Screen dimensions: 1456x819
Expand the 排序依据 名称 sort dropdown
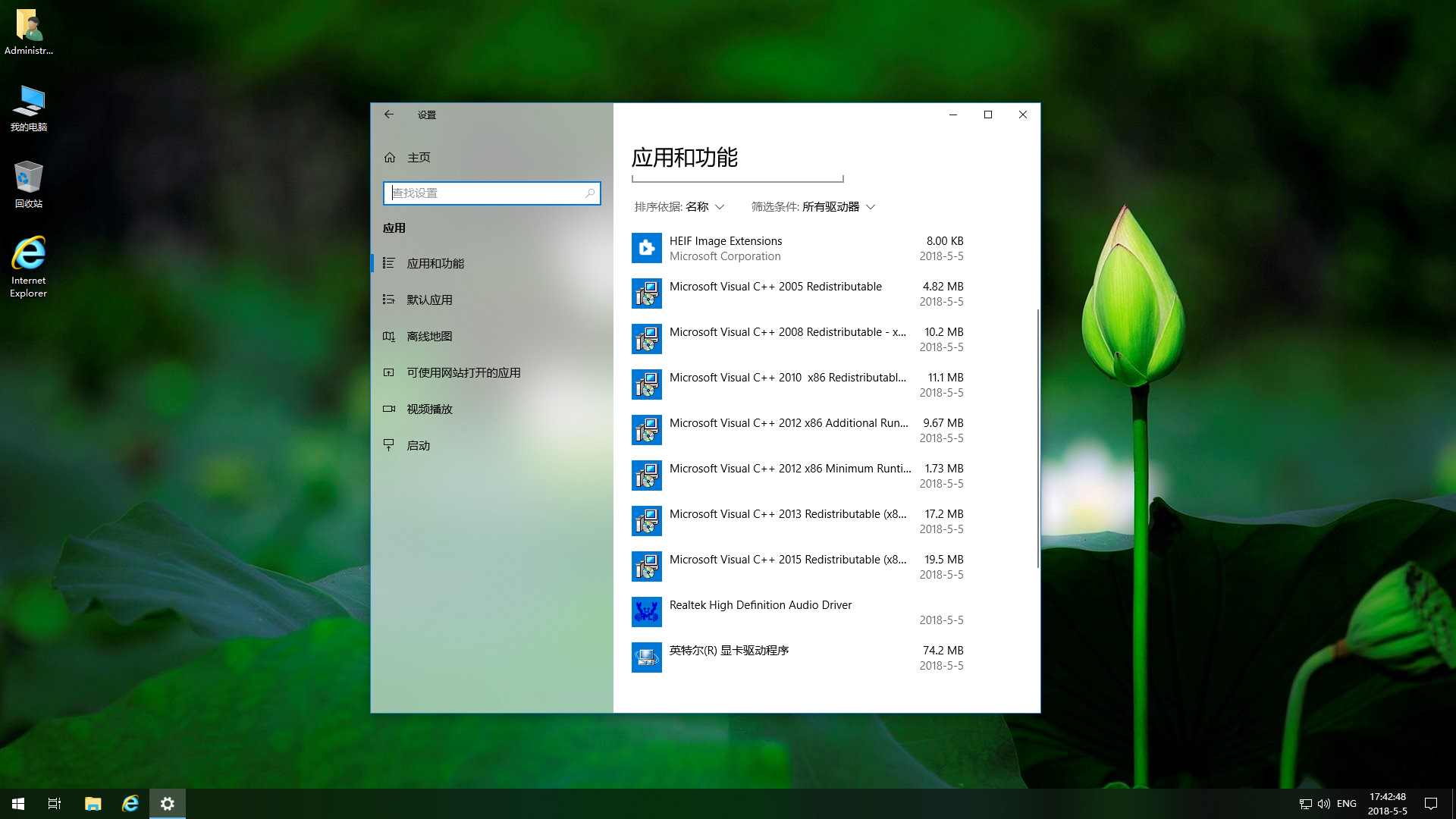(x=679, y=207)
